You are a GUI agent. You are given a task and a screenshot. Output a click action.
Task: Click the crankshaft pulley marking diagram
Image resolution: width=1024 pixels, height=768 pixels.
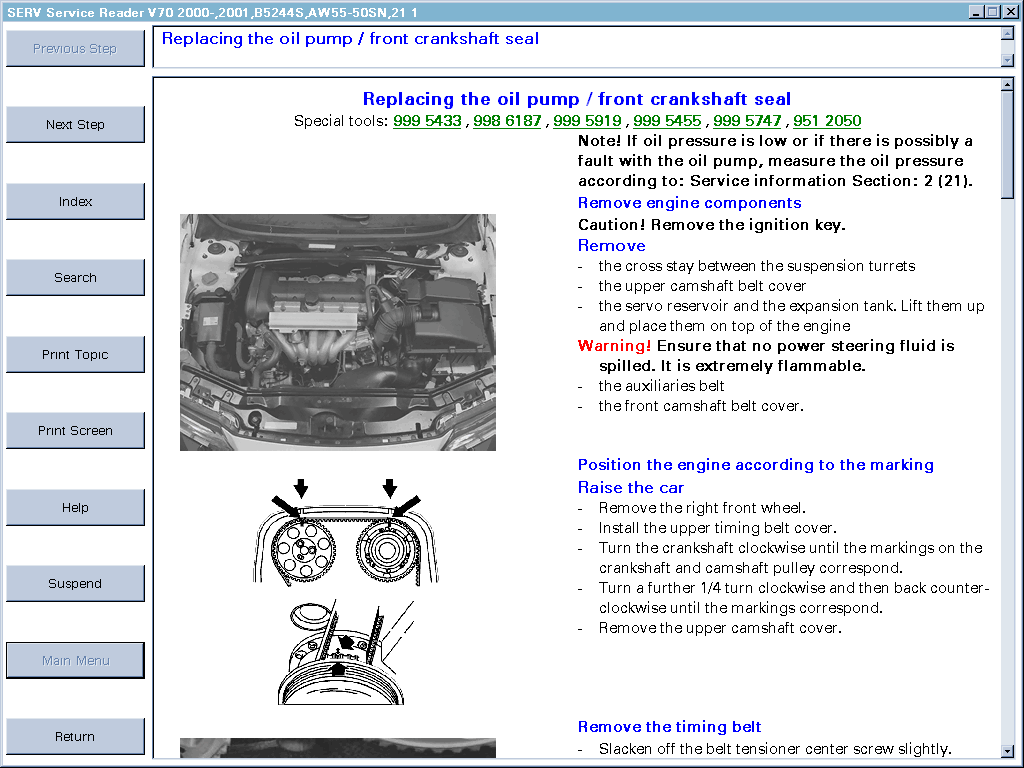(345, 652)
